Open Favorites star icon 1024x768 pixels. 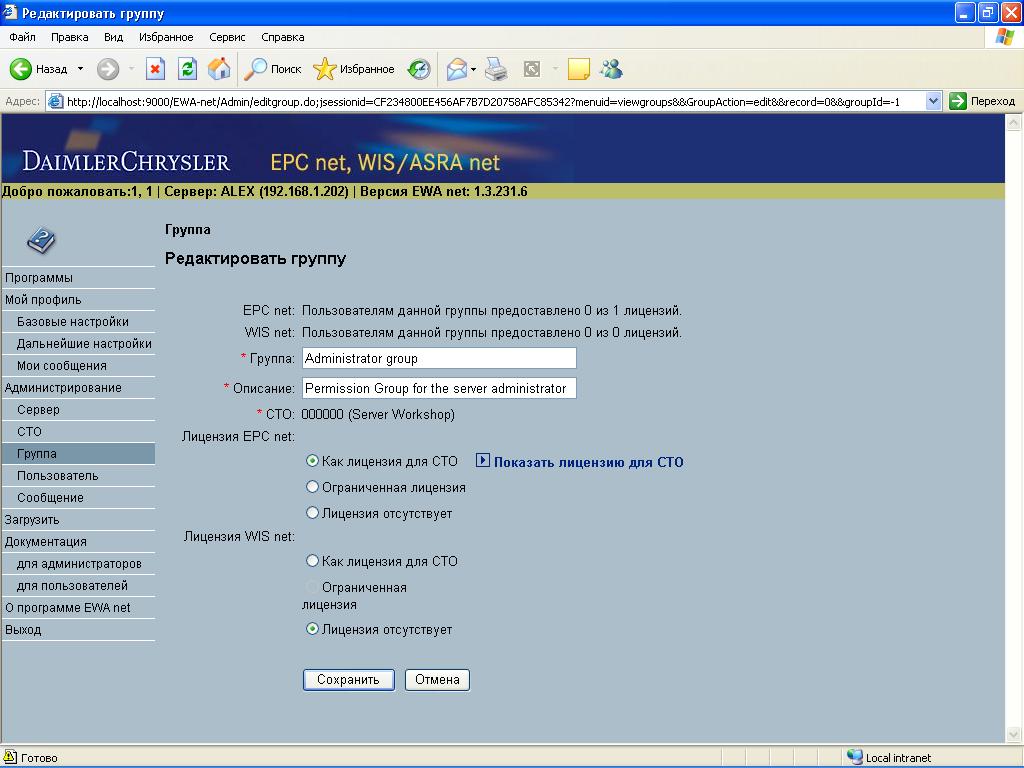click(325, 69)
